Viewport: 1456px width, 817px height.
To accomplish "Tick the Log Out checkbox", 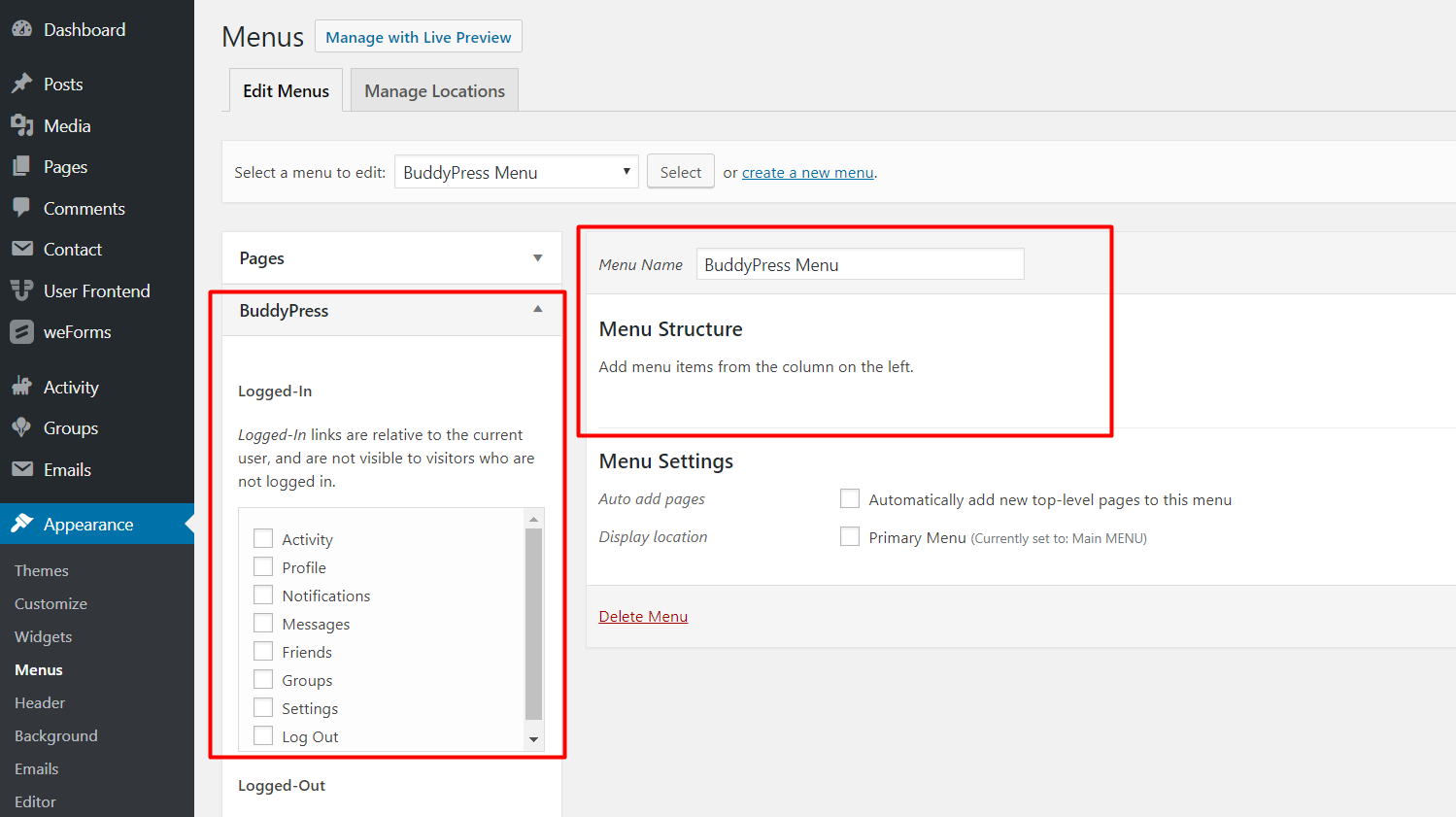I will click(x=263, y=736).
